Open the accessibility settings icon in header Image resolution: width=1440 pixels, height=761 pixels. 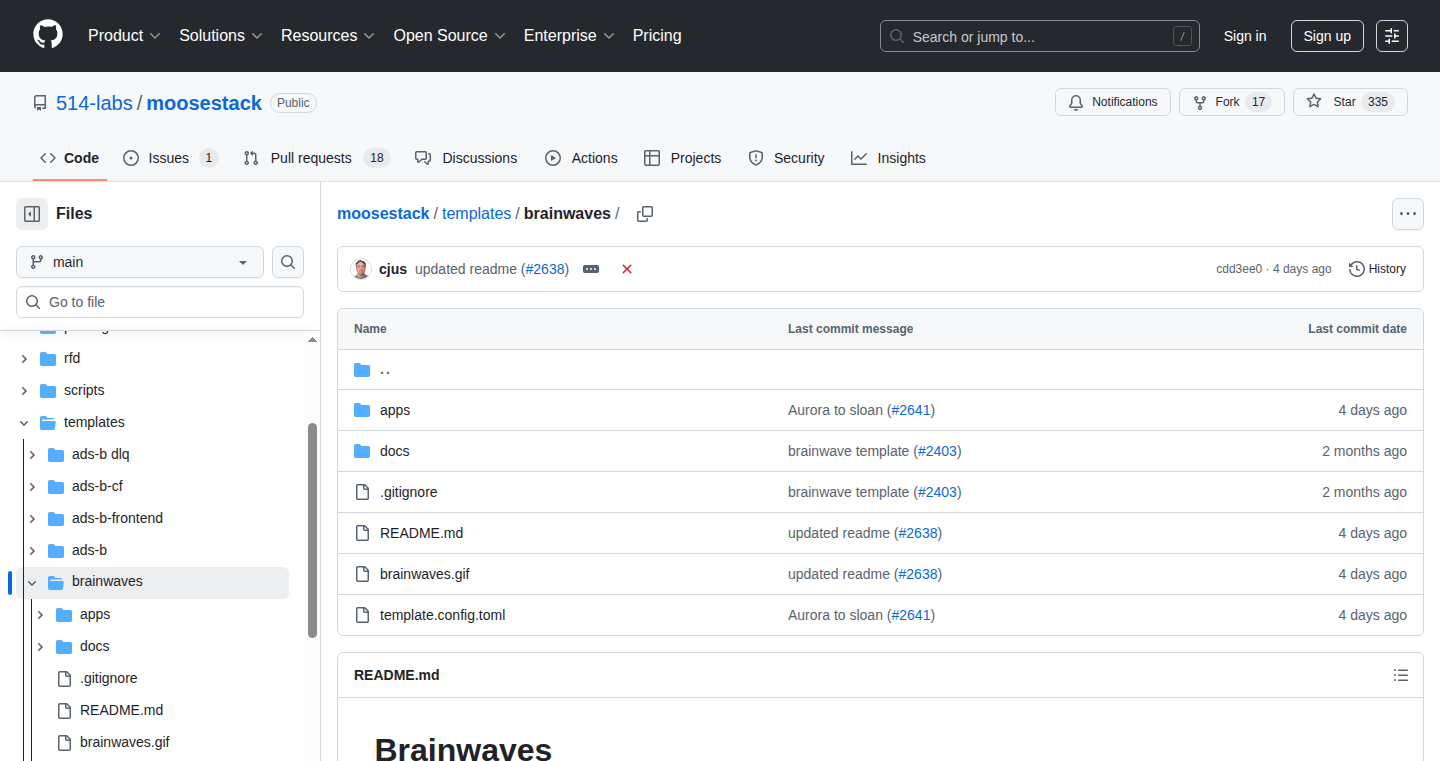click(x=1392, y=36)
